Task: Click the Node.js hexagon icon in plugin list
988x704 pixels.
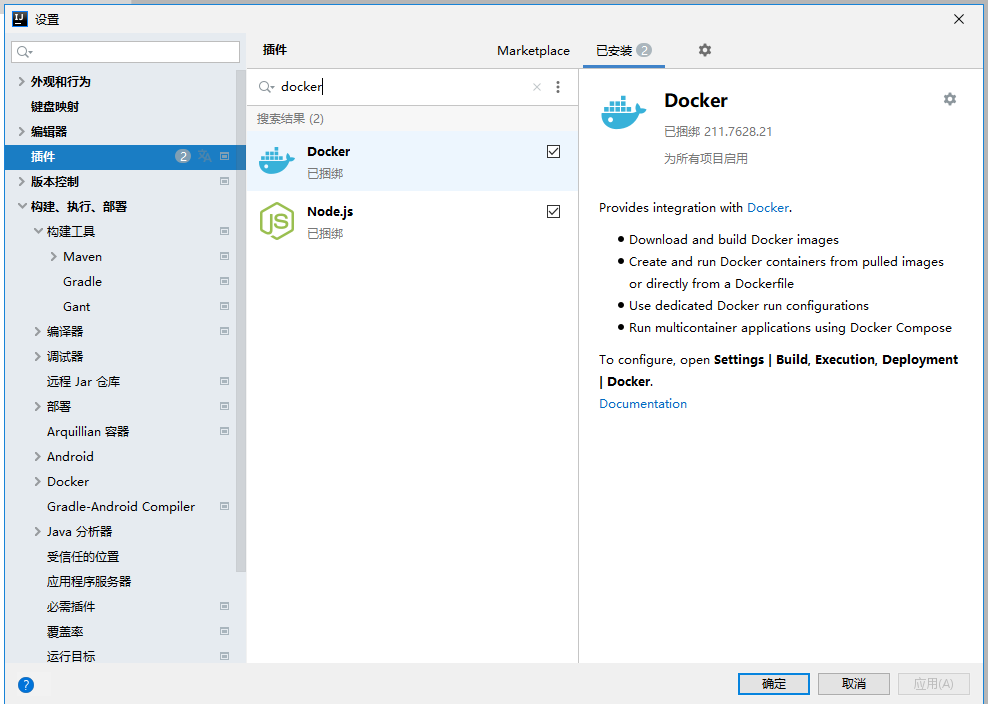Action: tap(277, 221)
